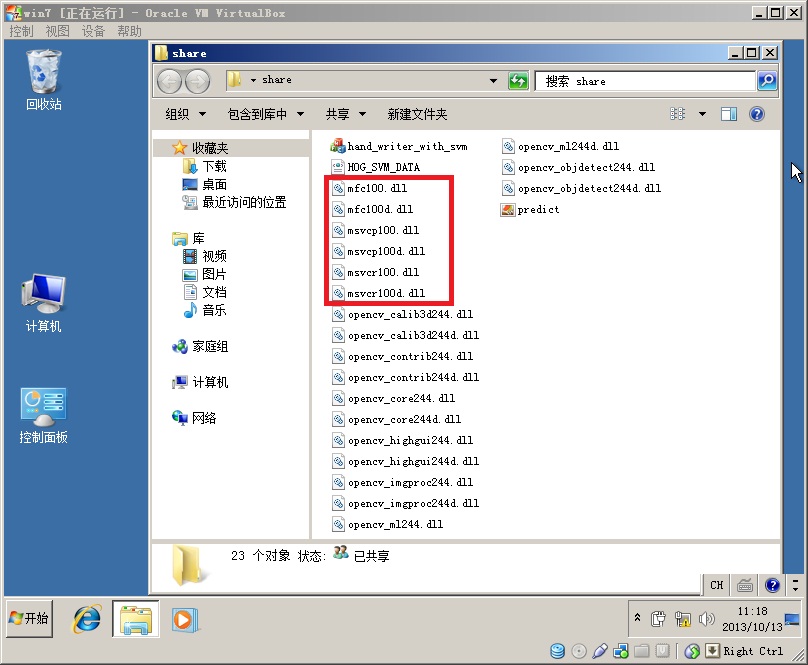Image resolution: width=808 pixels, height=665 pixels.
Task: Select the msvcr100d.dll file
Action: coord(378,293)
